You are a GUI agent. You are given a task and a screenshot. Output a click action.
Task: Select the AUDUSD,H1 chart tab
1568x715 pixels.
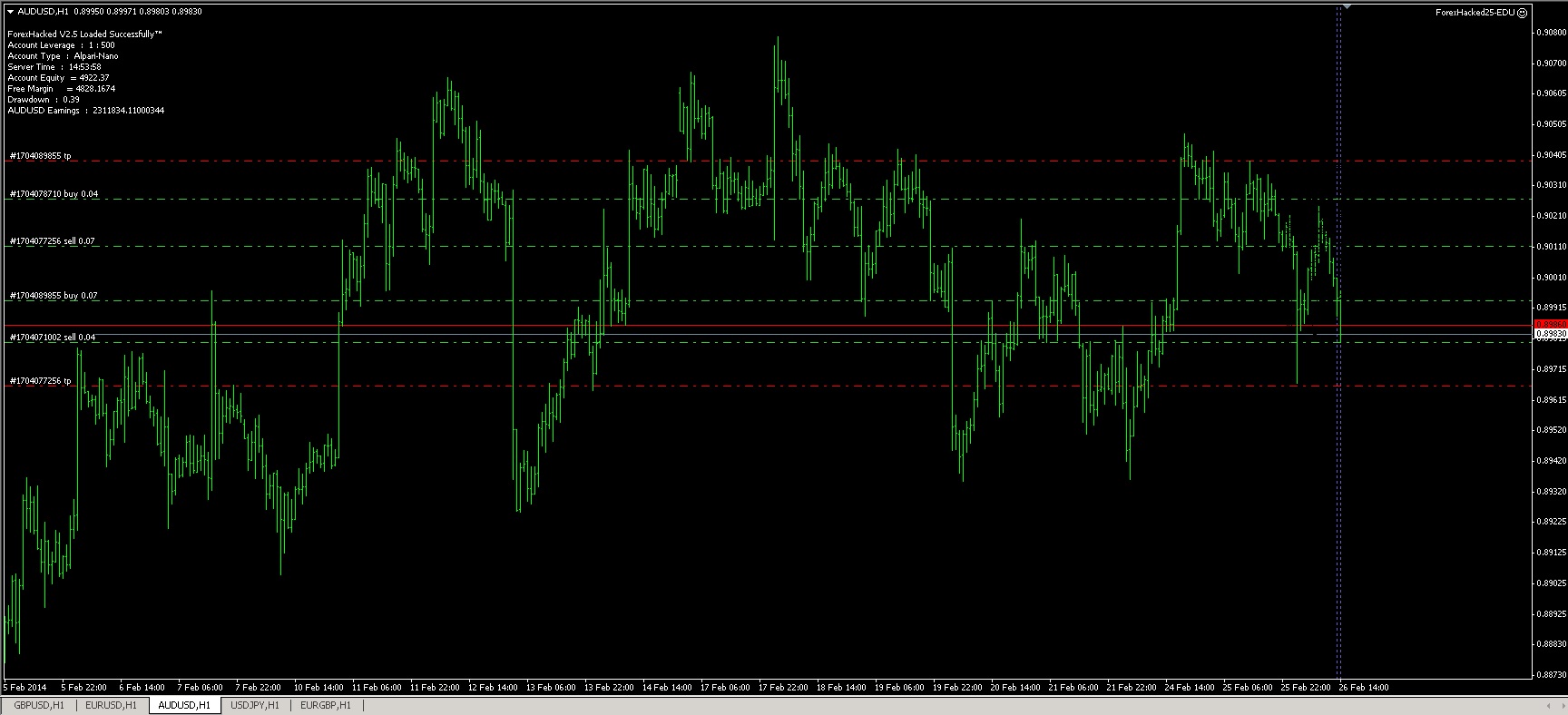[x=184, y=705]
